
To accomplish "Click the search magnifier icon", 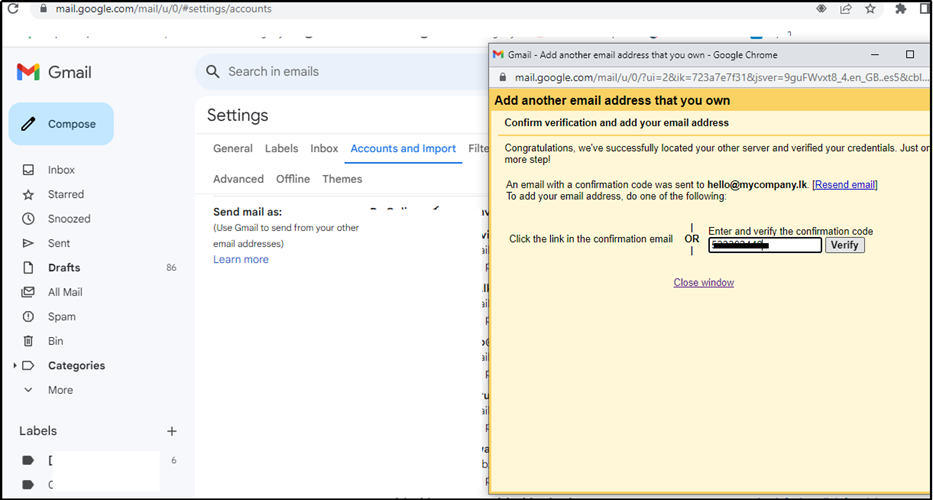I will 212,72.
